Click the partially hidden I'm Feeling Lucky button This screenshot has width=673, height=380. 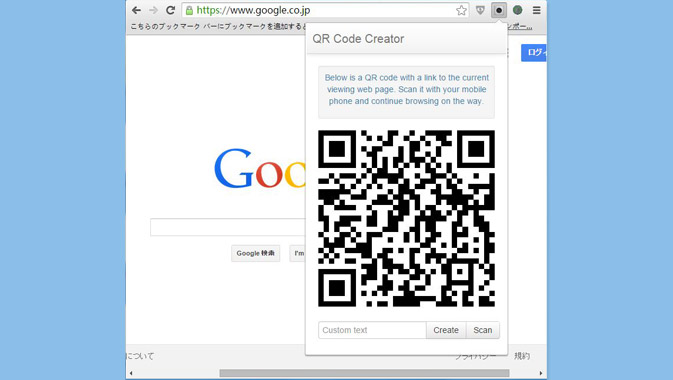pos(297,253)
